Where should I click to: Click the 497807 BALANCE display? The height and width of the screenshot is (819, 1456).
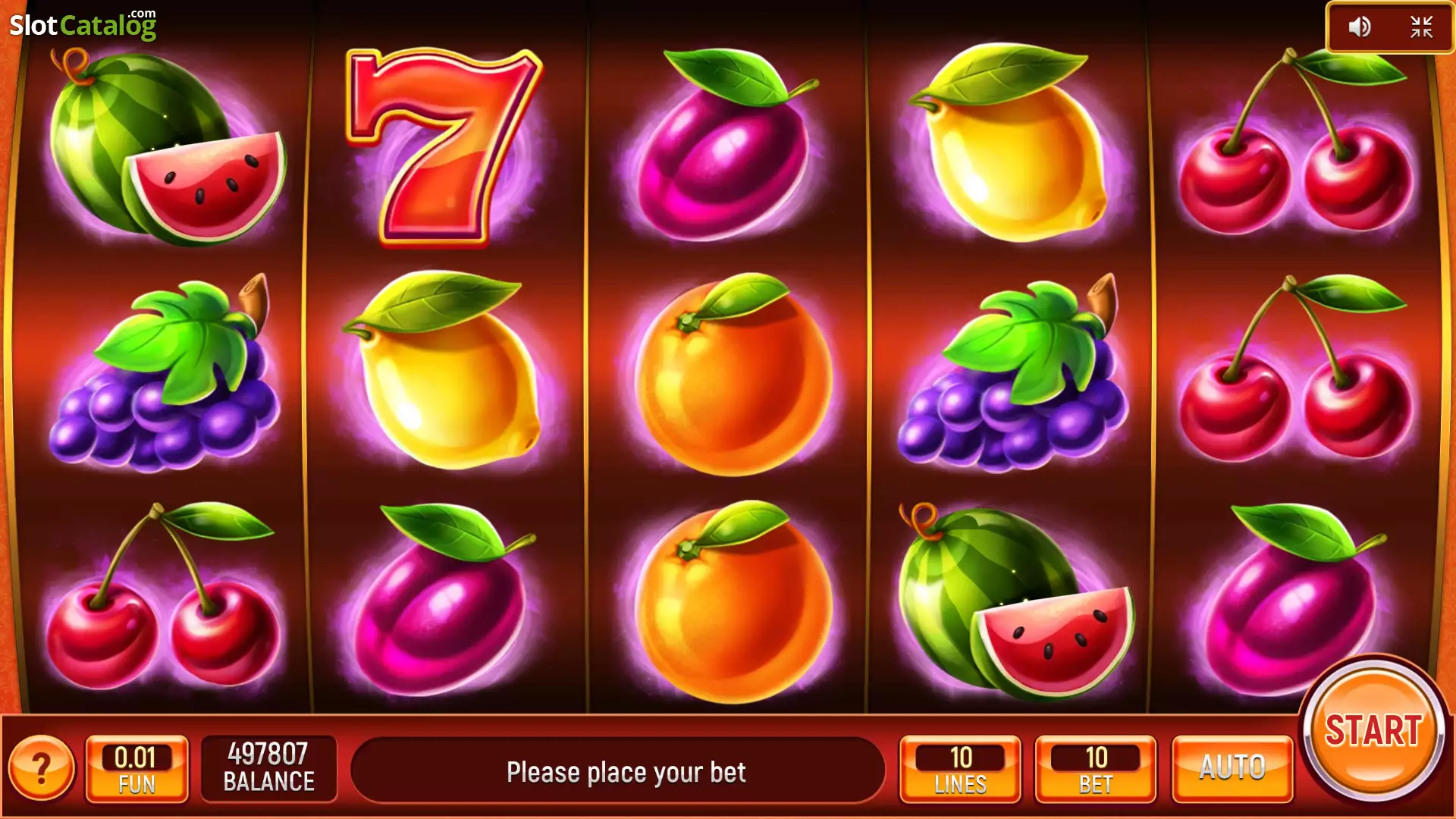[268, 767]
